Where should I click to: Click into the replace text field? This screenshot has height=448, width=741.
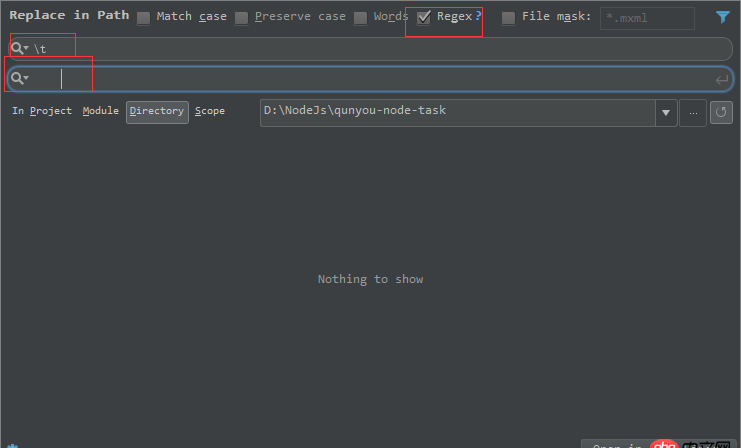point(370,79)
